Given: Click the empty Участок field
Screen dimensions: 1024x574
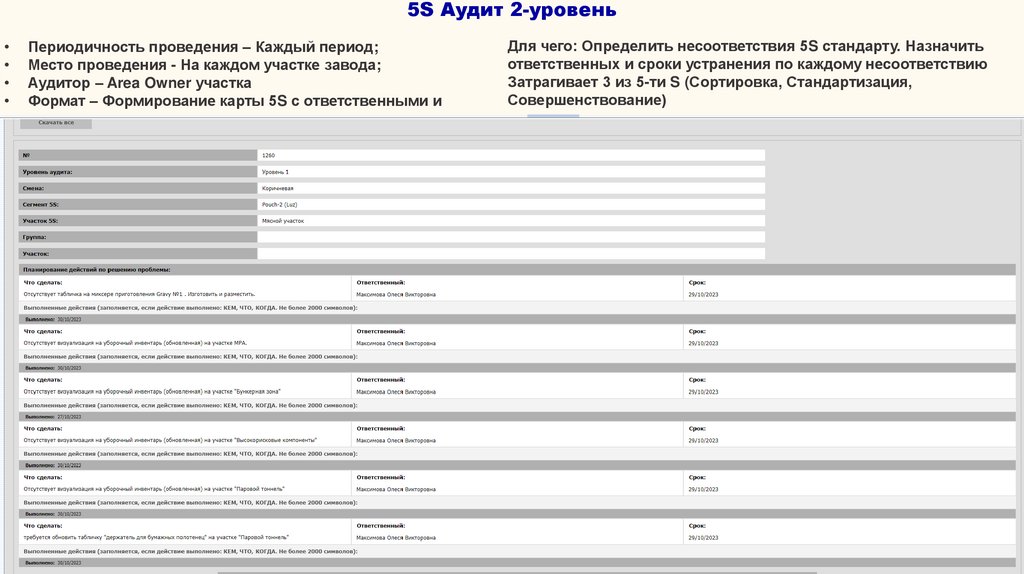Looking at the screenshot, I should pyautogui.click(x=511, y=253).
